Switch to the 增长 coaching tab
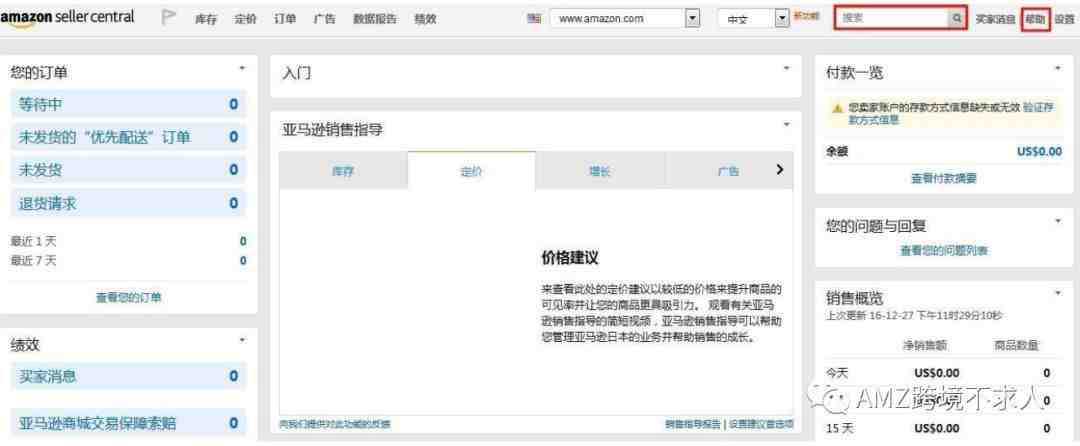The image size is (1080, 446). (x=600, y=171)
